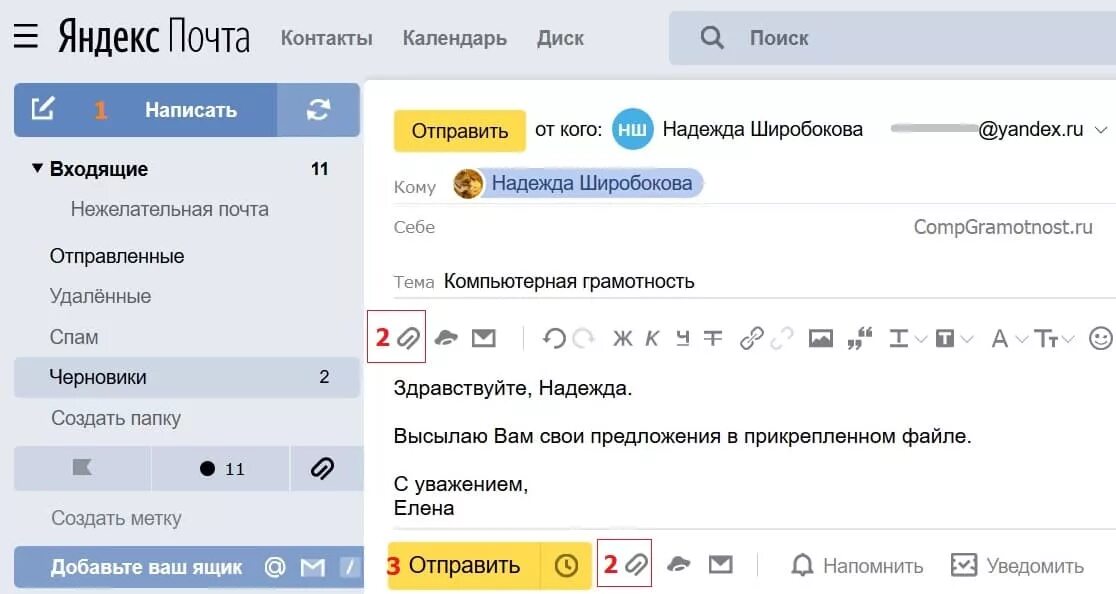The width and height of the screenshot is (1116, 594).
Task: Select the Надежда Широбокова recipient chip
Action: coord(579,184)
